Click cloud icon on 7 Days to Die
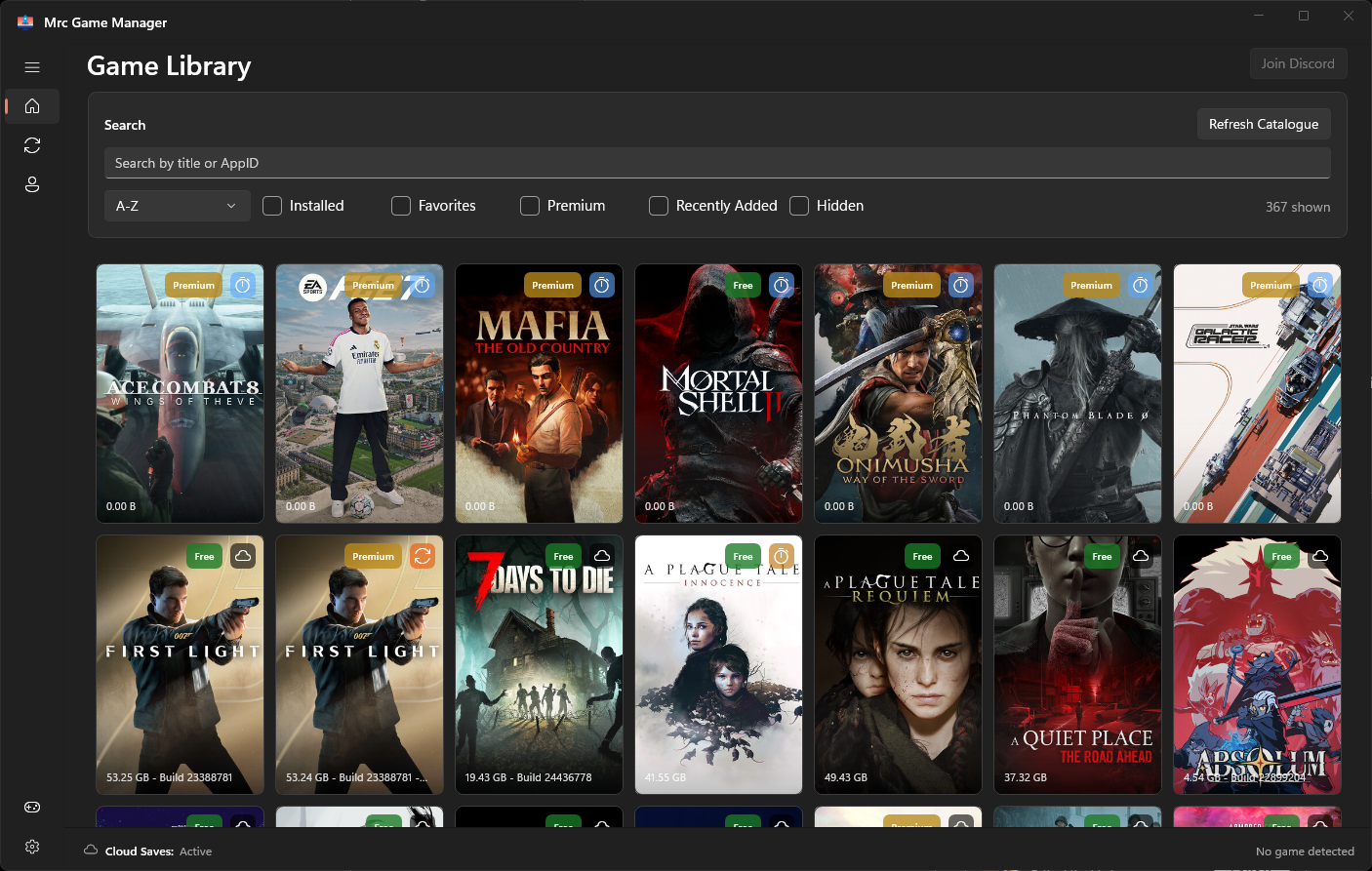This screenshot has width=1372, height=871. tap(602, 556)
